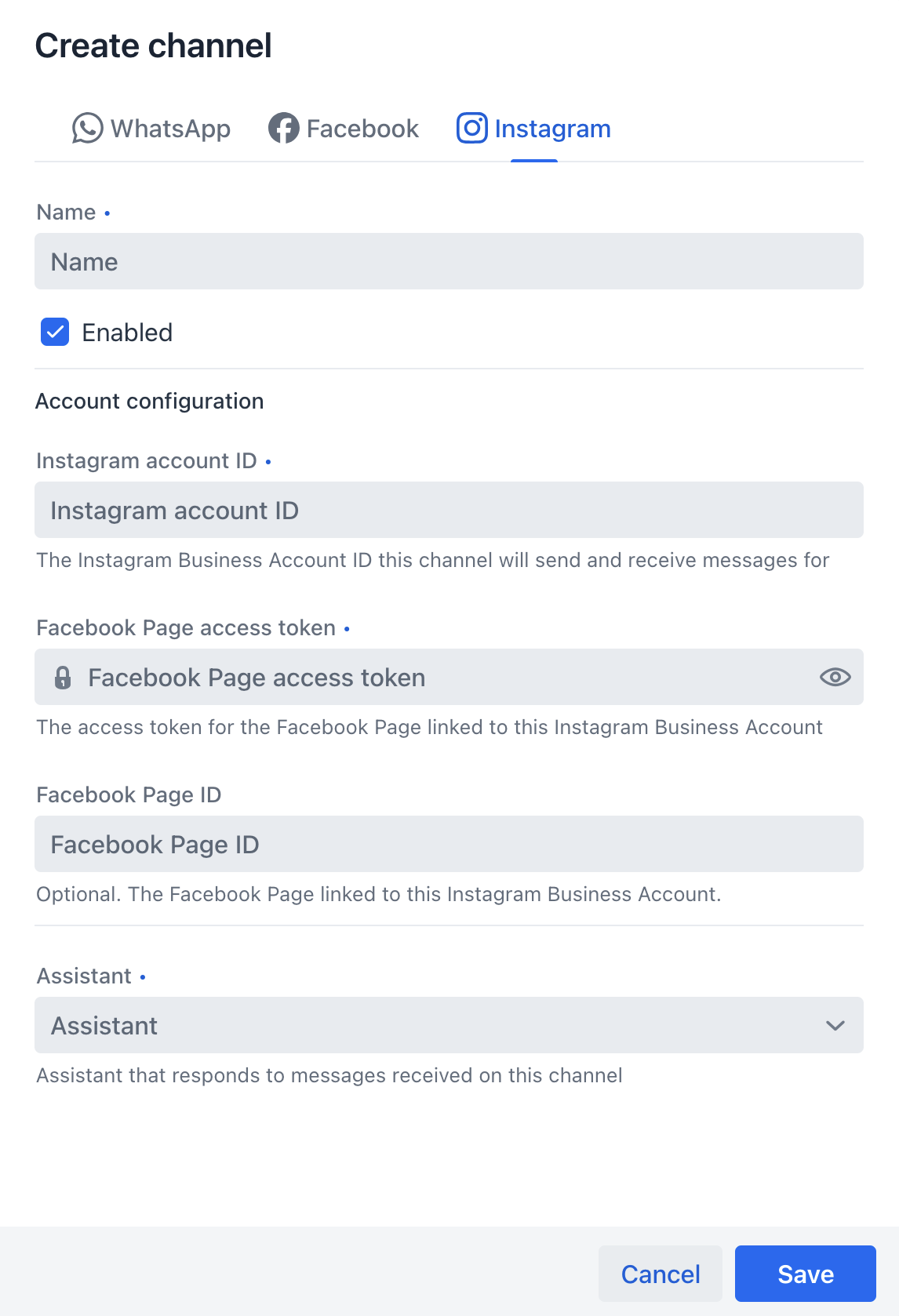
Task: Click the Assistant dropdown chevron arrow
Action: point(835,1026)
